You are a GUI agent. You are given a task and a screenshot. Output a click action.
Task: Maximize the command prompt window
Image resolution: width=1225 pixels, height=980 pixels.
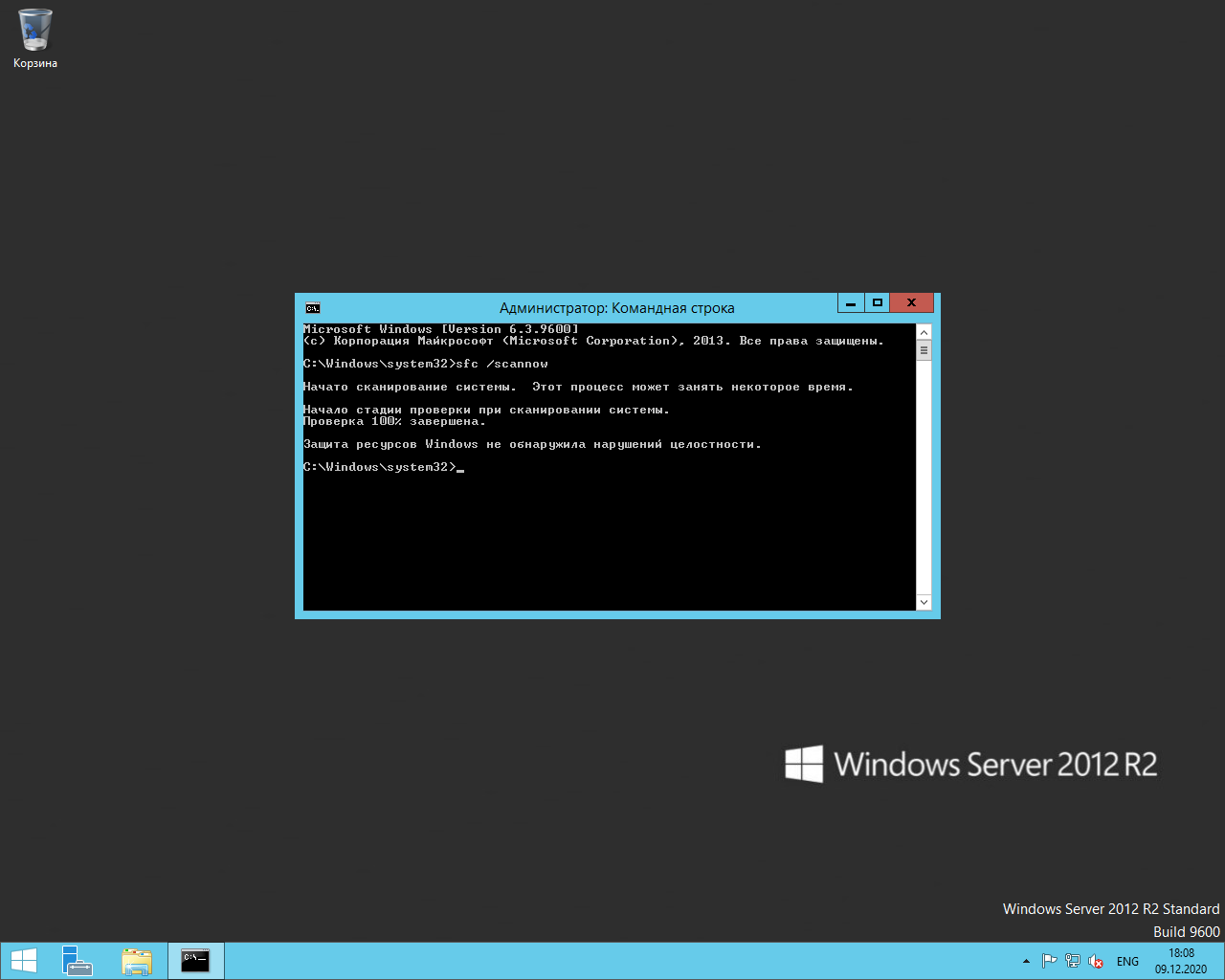click(877, 302)
